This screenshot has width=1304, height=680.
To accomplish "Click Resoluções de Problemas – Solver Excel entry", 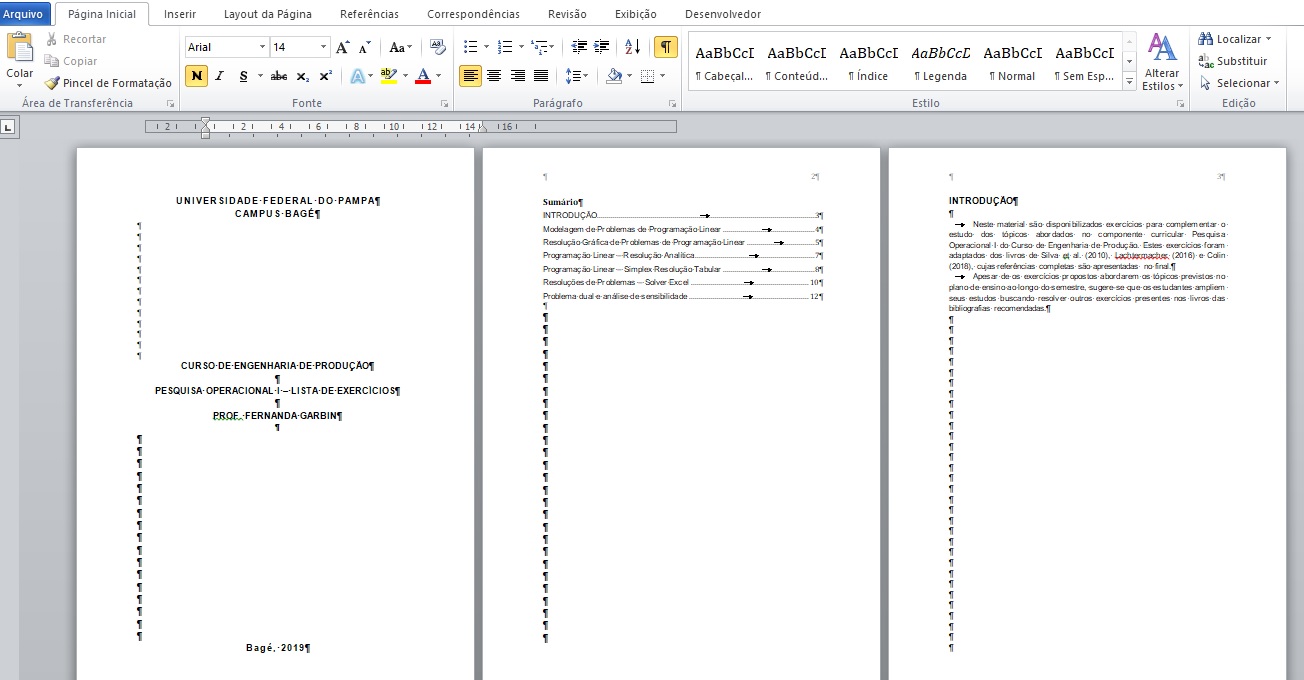I will tap(682, 283).
